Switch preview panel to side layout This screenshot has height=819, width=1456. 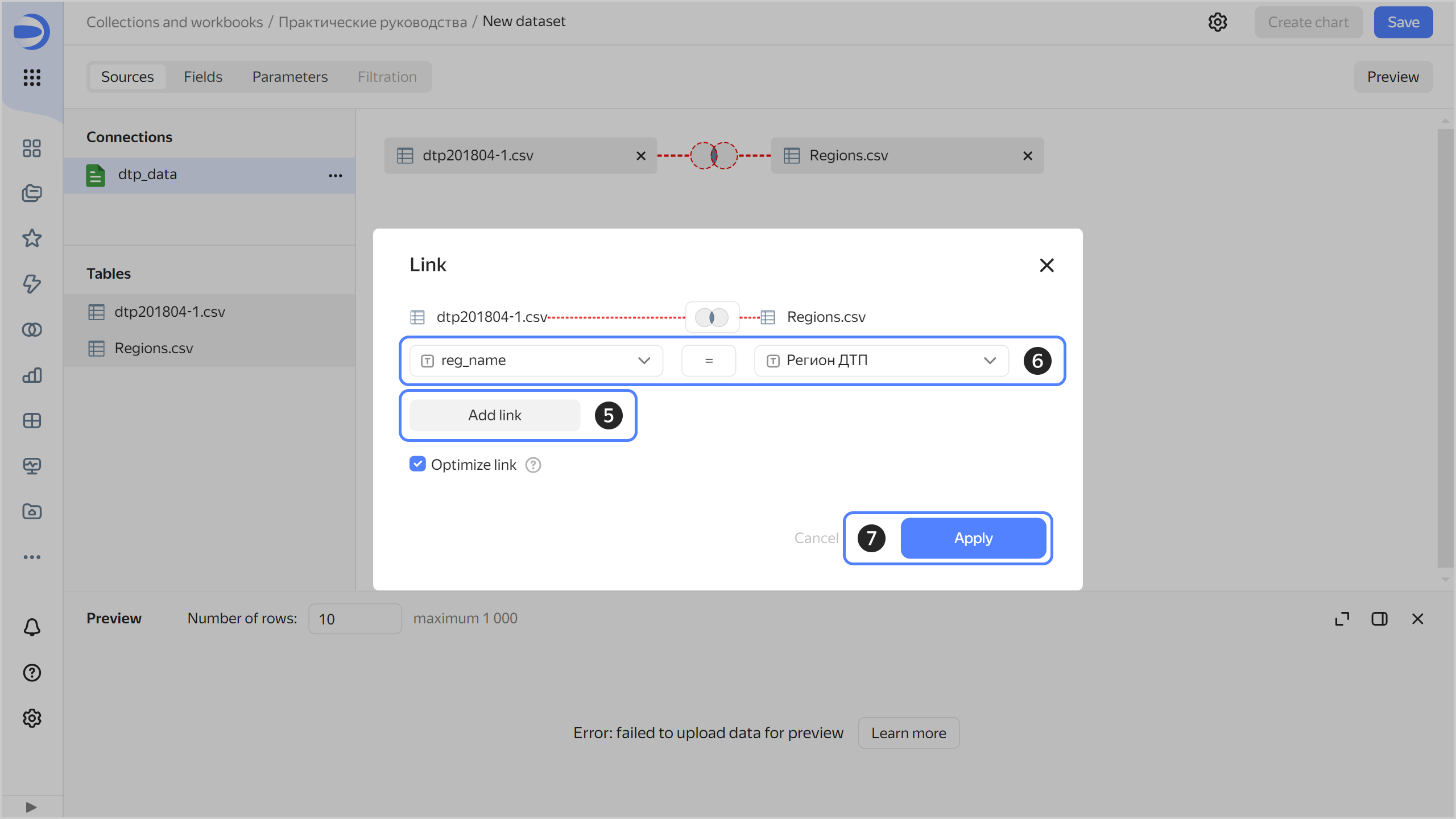coord(1379,619)
